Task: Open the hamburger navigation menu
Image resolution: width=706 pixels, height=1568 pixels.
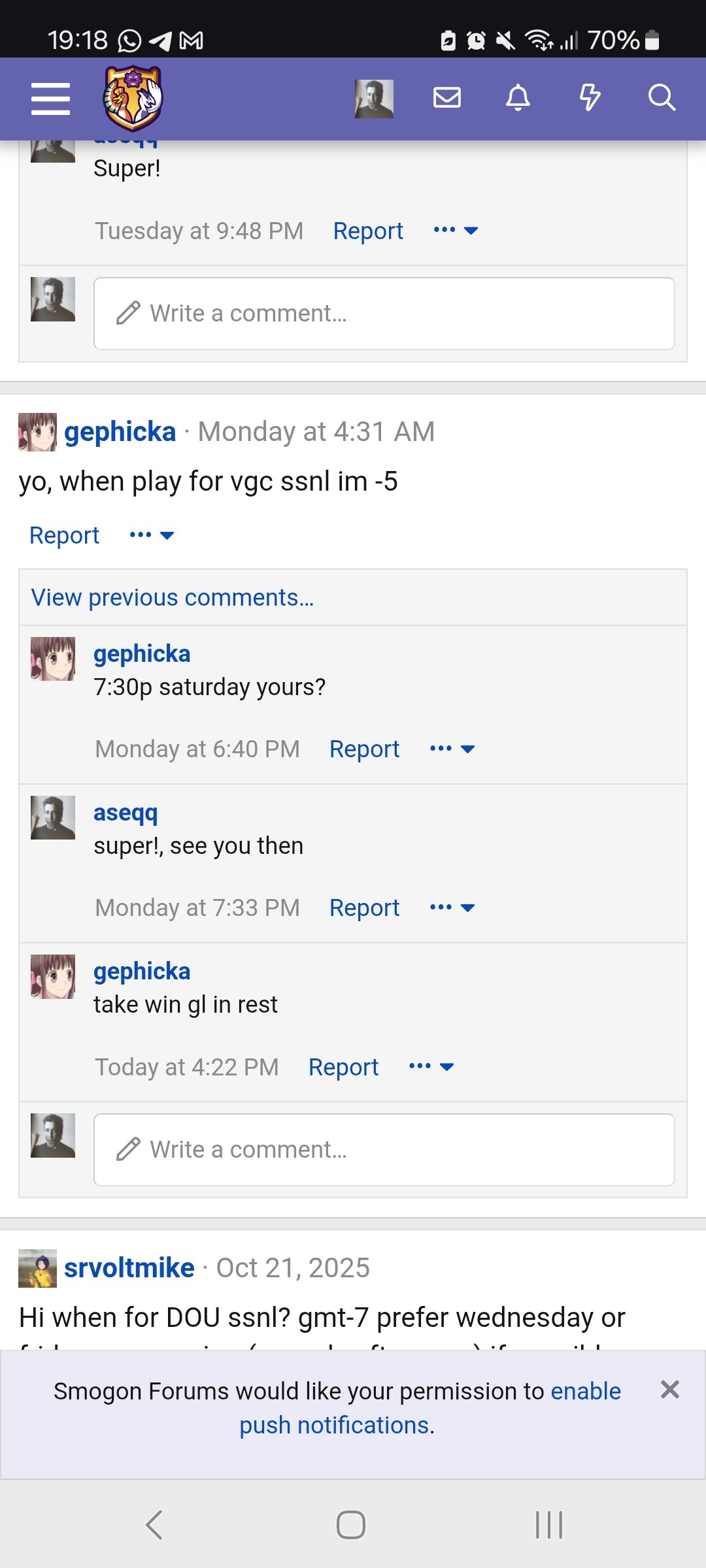Action: pos(50,99)
